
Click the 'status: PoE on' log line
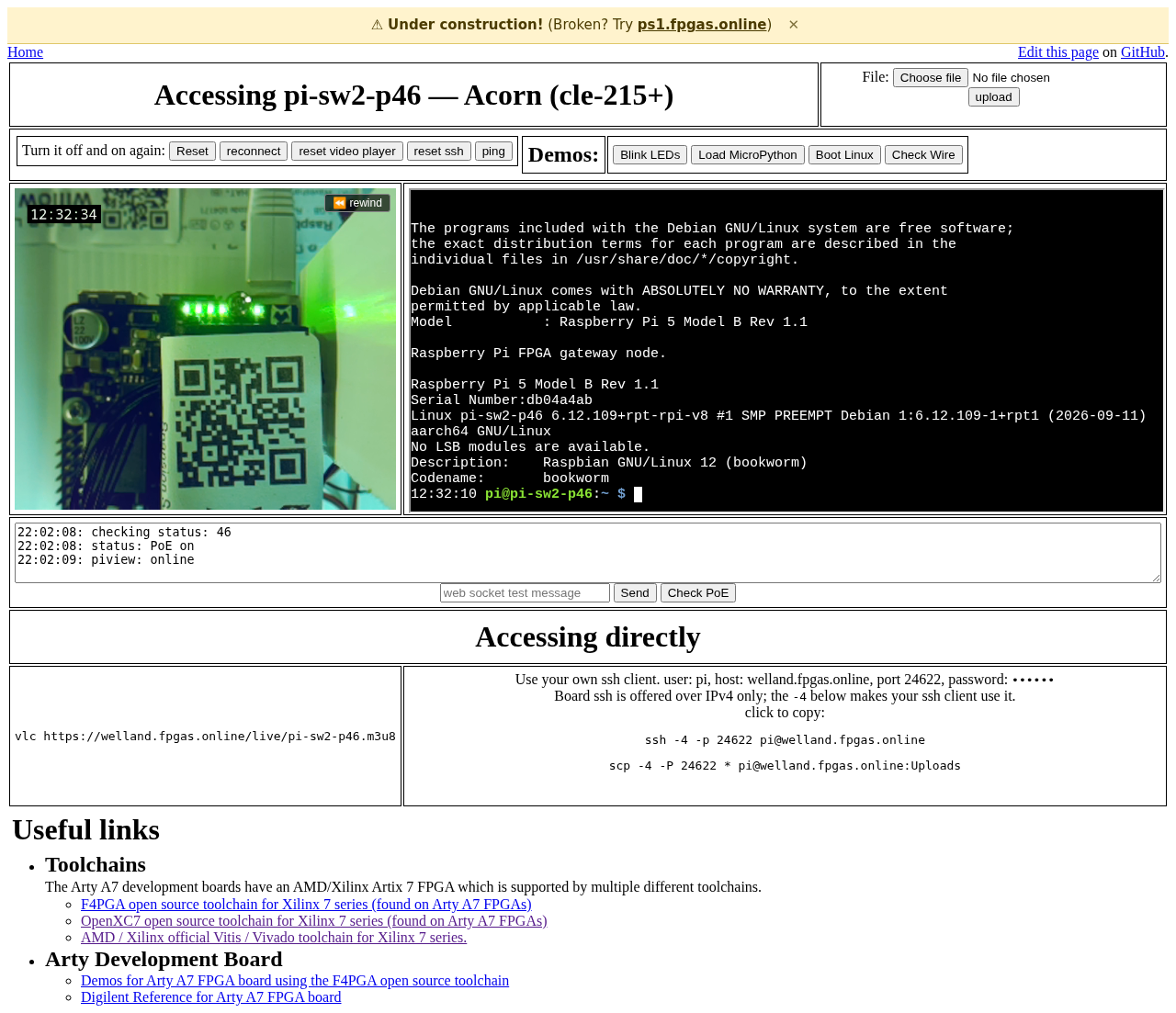click(x=106, y=546)
